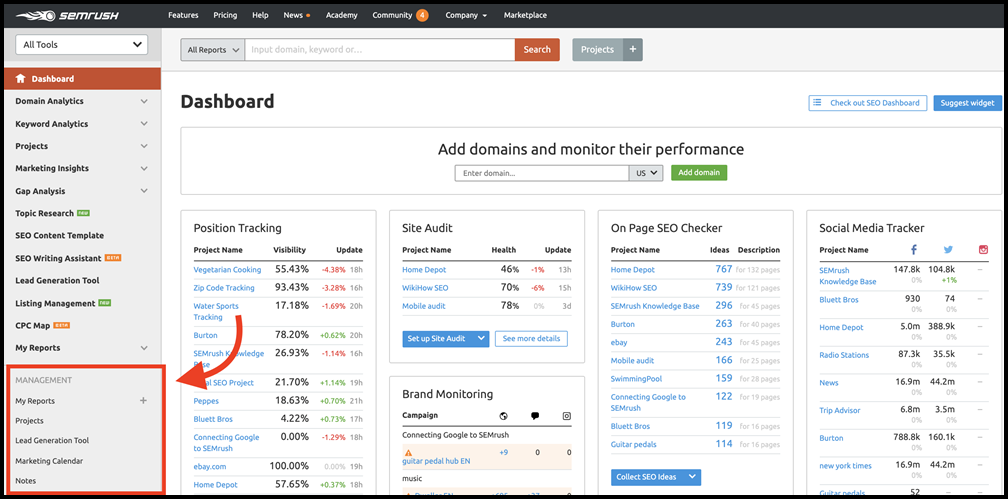The image size is (1008, 499).
Task: Open WikiHow SEO in Site Audit widget
Action: 426,287
